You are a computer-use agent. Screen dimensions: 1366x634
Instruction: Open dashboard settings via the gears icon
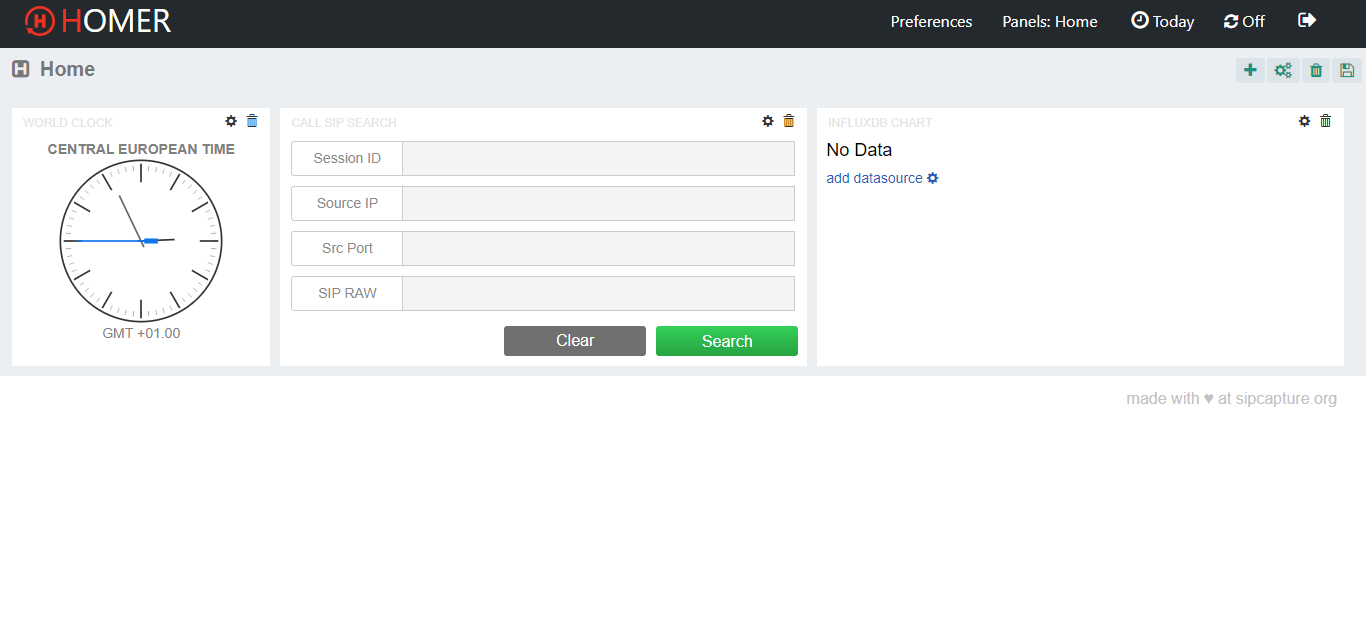[x=1283, y=70]
